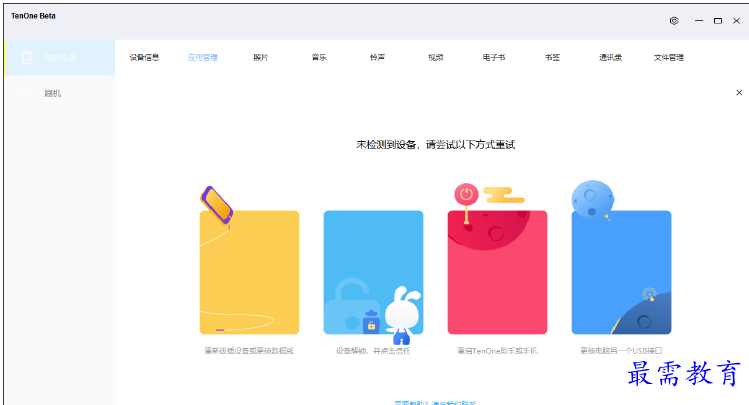Go to the 铃声 tab
The height and width of the screenshot is (405, 749).
377,57
